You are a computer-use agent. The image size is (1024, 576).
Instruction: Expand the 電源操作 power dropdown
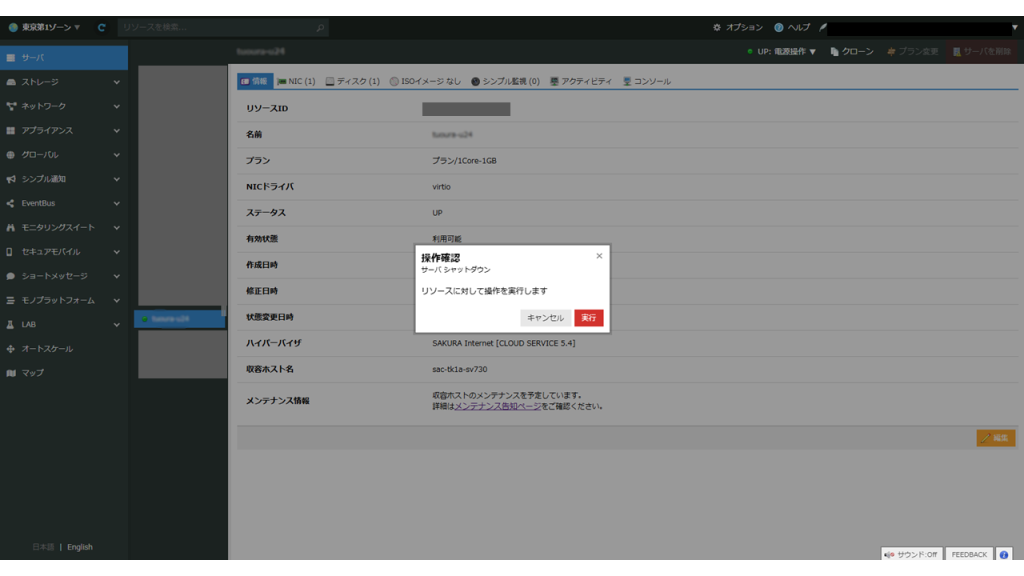(x=787, y=51)
